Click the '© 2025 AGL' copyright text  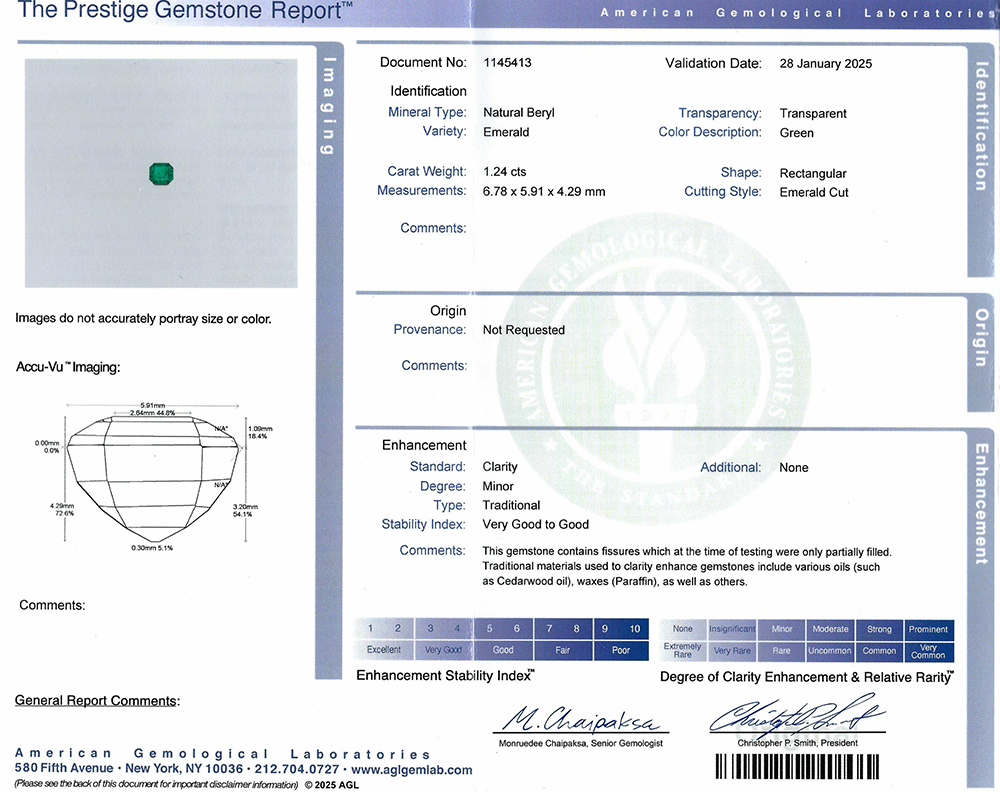[x=332, y=785]
